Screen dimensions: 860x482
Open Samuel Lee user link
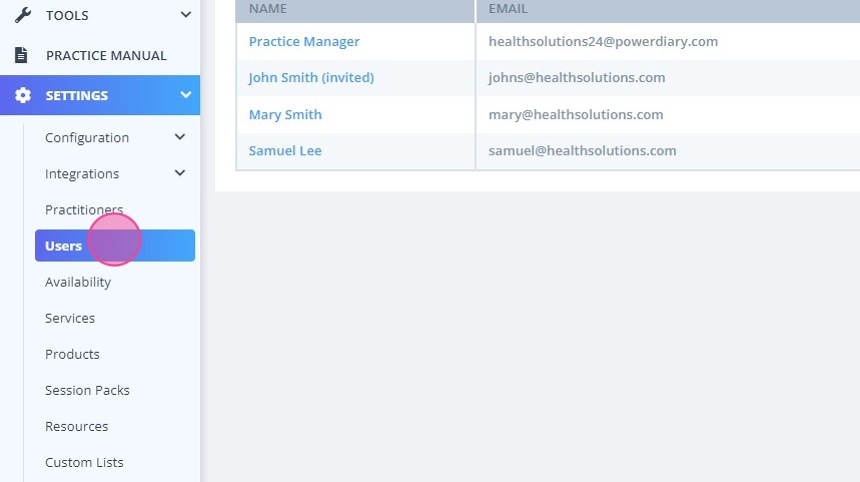pos(285,151)
